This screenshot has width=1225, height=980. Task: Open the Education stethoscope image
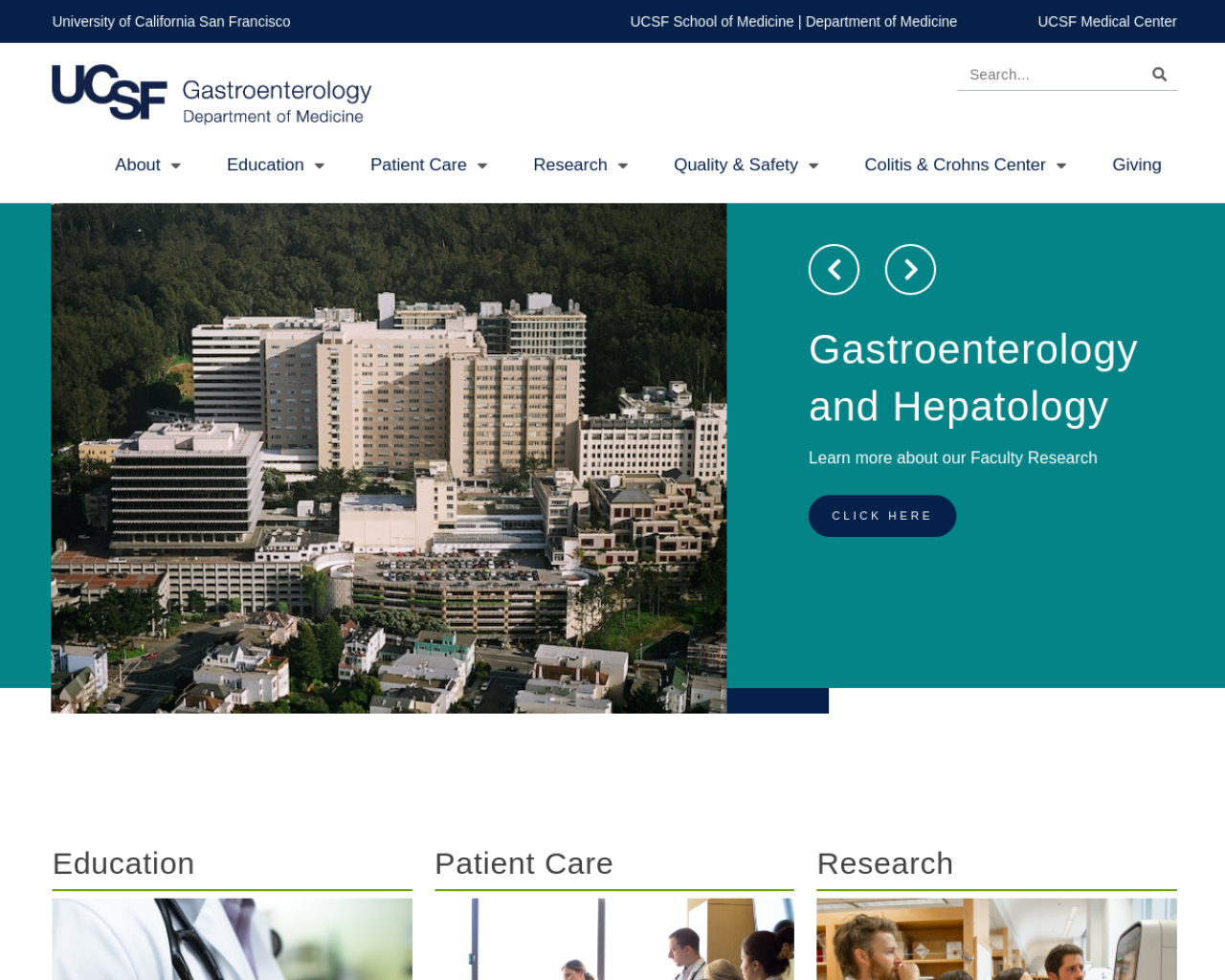coord(233,939)
